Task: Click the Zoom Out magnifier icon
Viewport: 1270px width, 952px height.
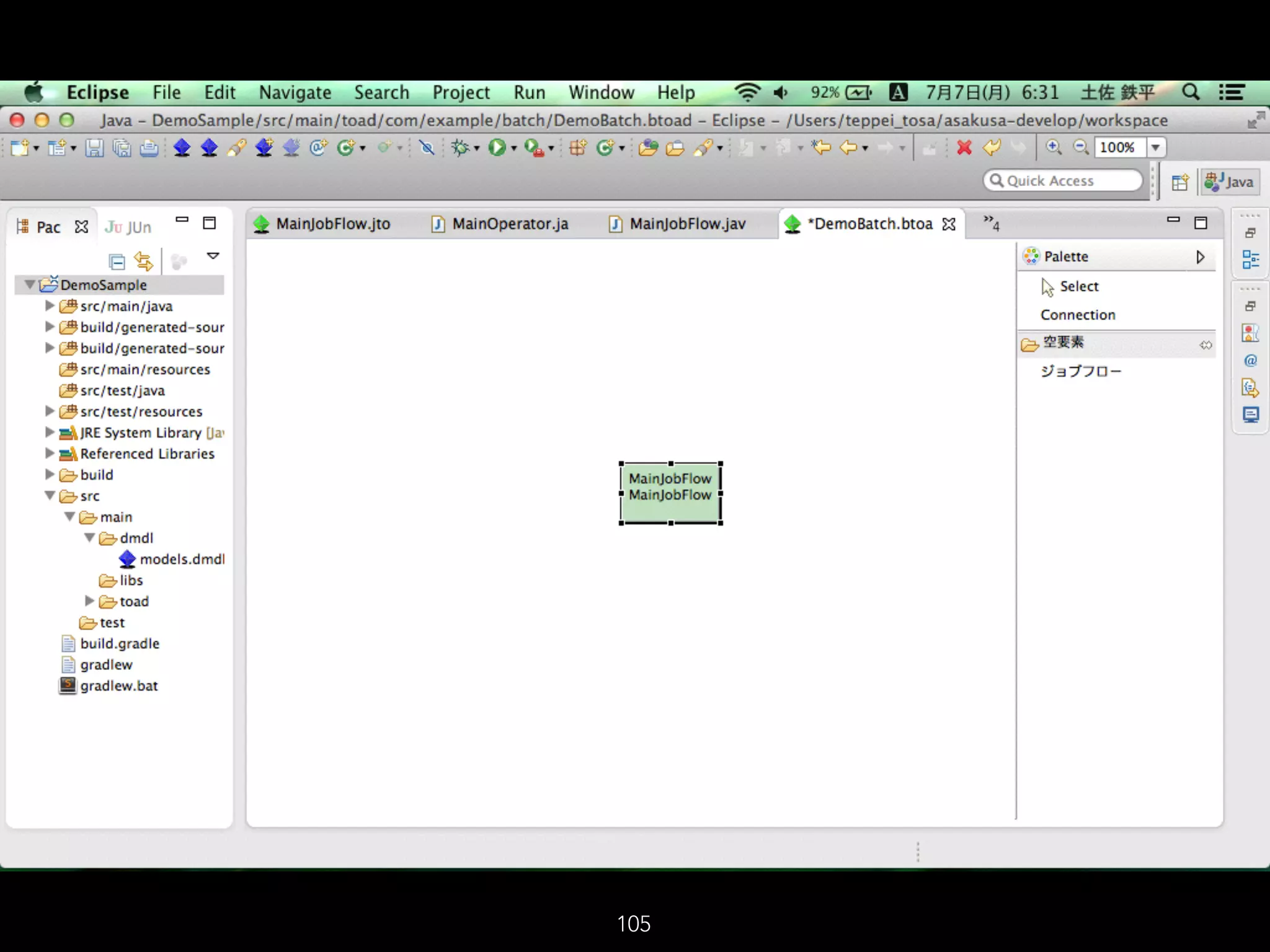Action: click(1081, 148)
